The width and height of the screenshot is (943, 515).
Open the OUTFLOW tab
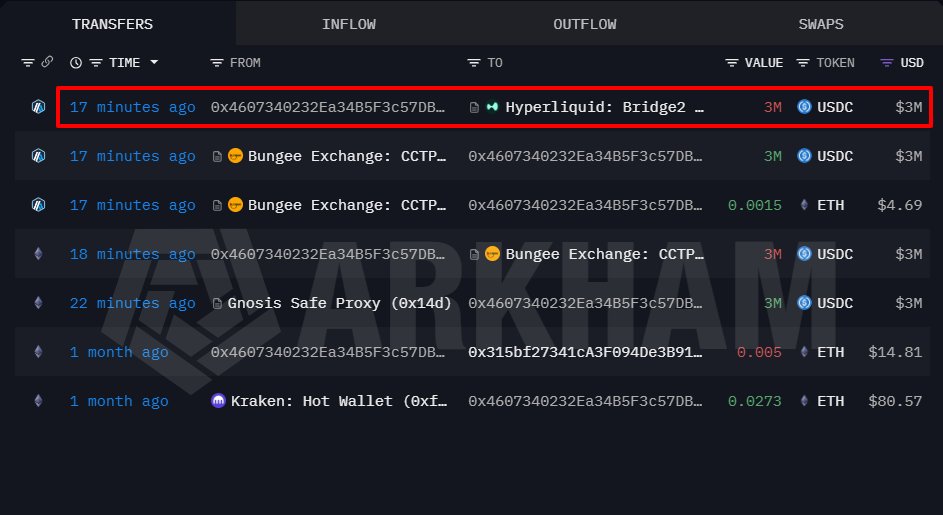coord(585,24)
